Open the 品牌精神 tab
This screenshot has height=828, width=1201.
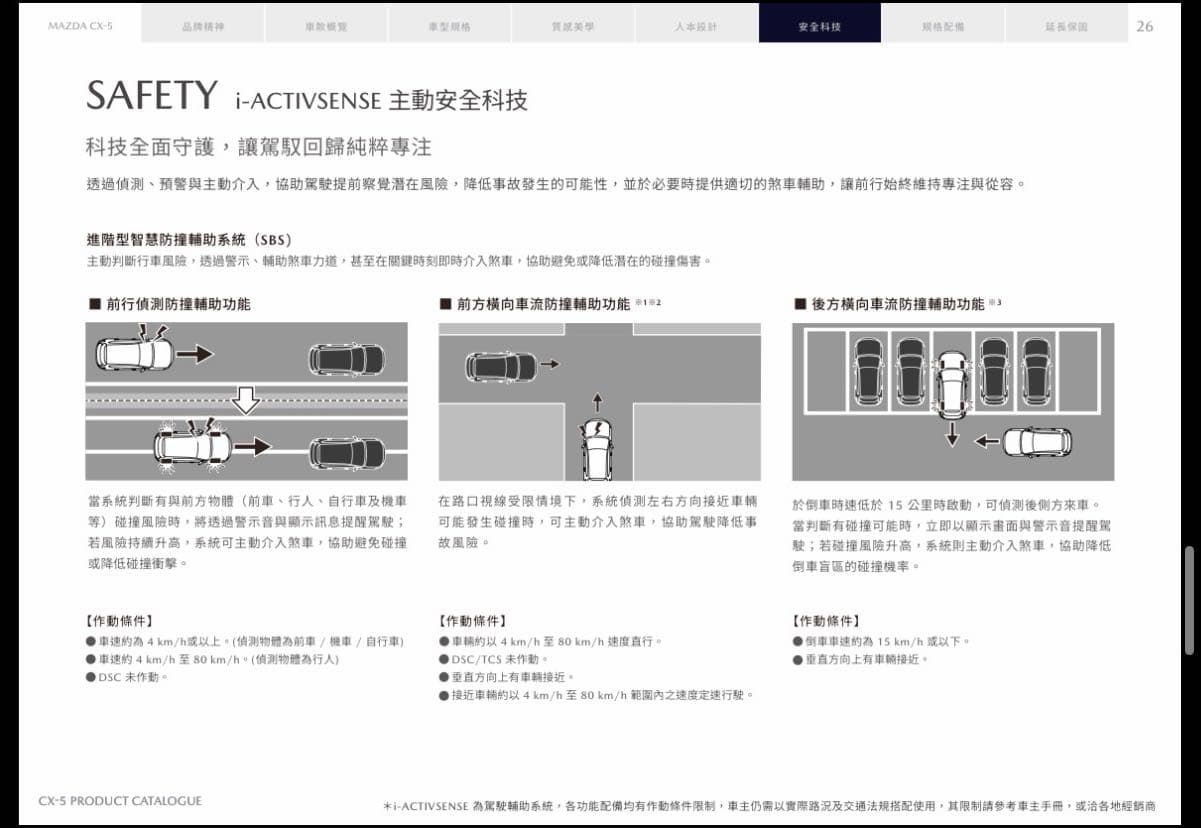(203, 26)
